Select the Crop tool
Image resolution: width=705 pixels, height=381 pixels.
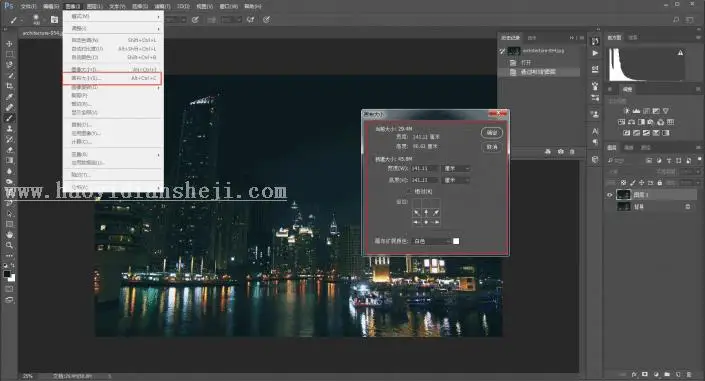pyautogui.click(x=9, y=86)
